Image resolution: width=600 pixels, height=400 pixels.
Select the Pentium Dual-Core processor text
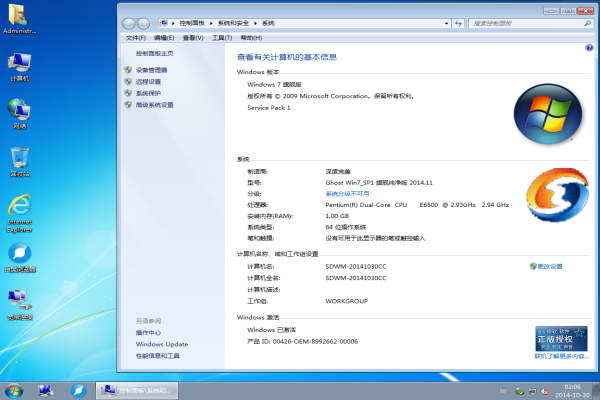[417, 205]
